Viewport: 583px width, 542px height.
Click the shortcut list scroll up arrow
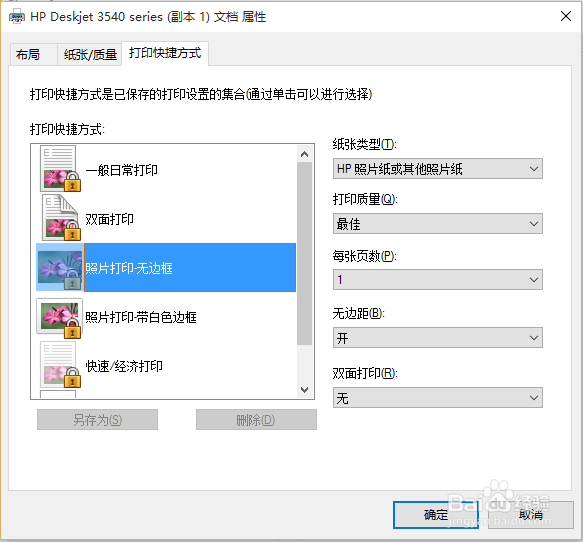pyautogui.click(x=305, y=154)
